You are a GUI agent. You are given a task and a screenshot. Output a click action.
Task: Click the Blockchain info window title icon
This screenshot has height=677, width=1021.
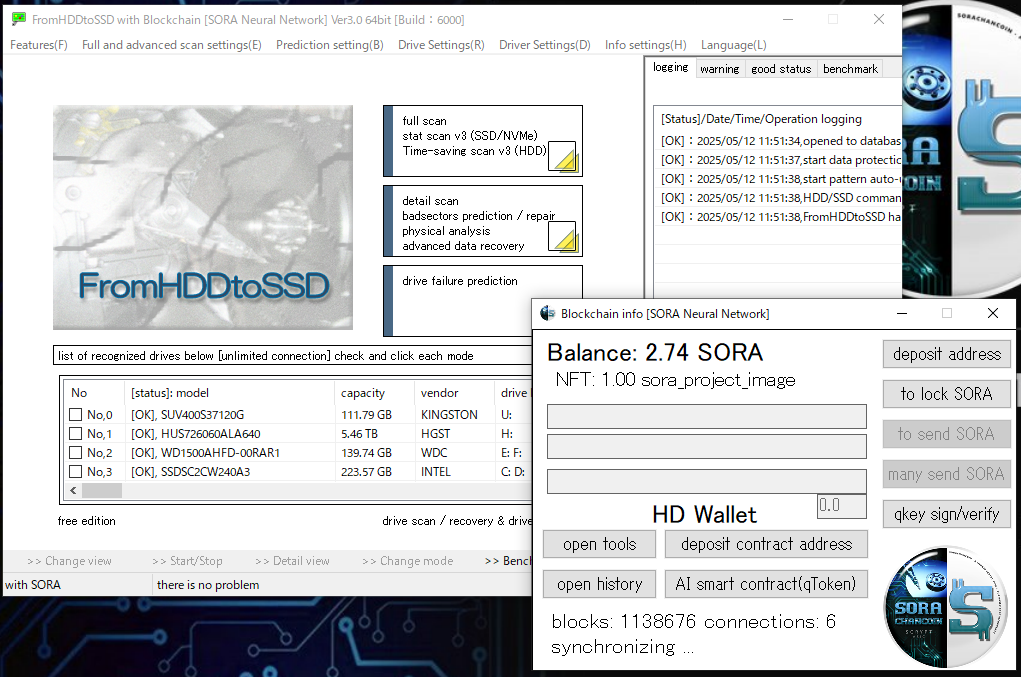point(548,314)
